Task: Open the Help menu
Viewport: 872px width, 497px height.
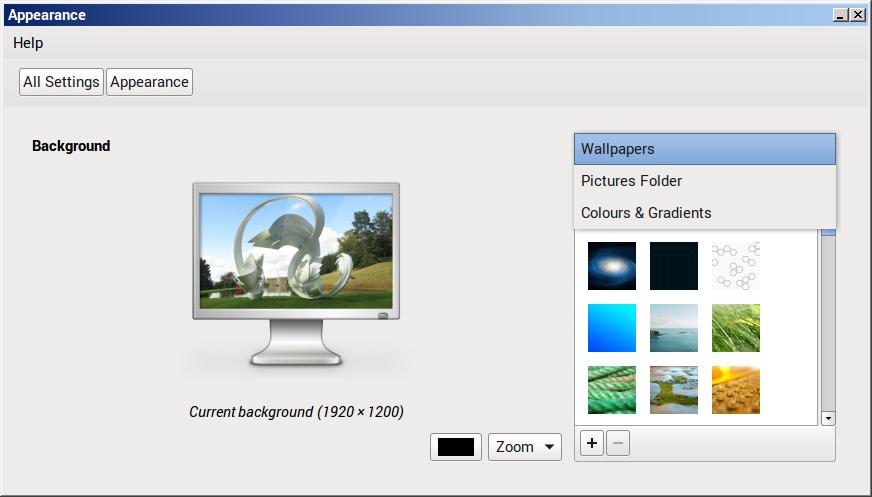Action: pos(28,43)
